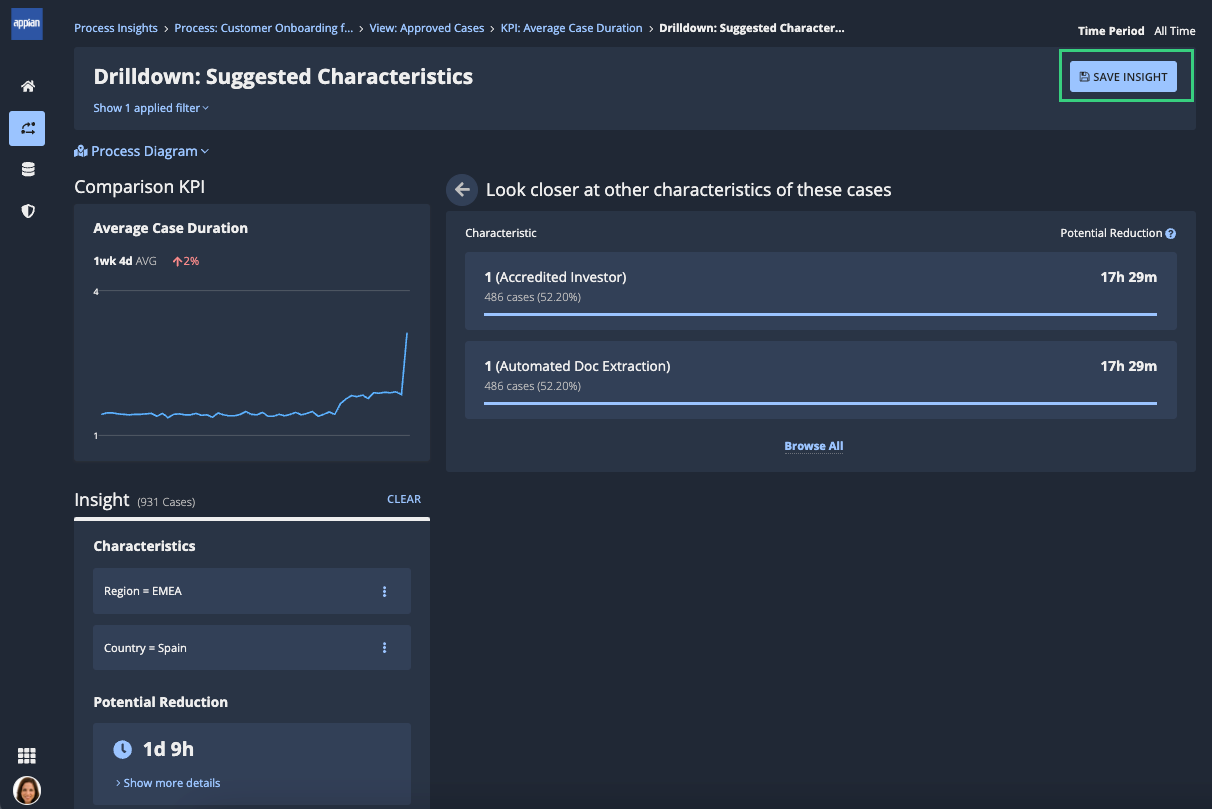Click the user profile avatar

tap(27, 790)
